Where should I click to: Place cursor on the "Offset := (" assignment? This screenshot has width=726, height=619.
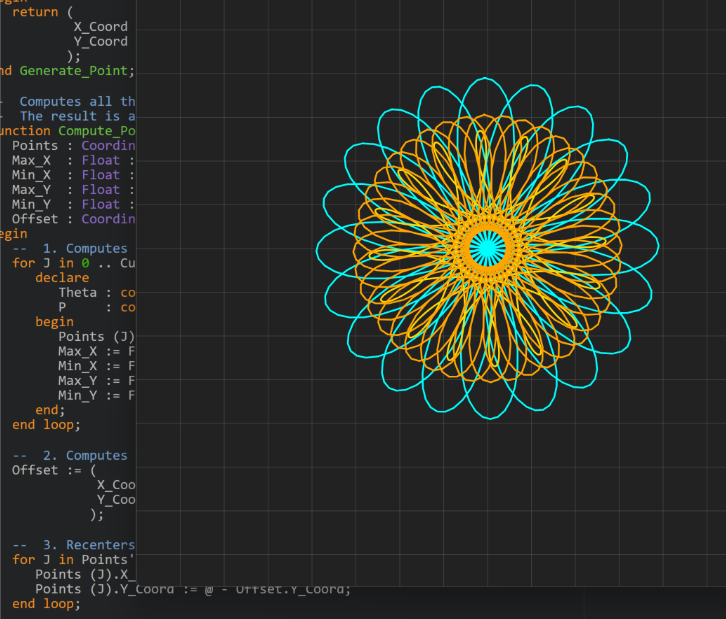coord(54,470)
